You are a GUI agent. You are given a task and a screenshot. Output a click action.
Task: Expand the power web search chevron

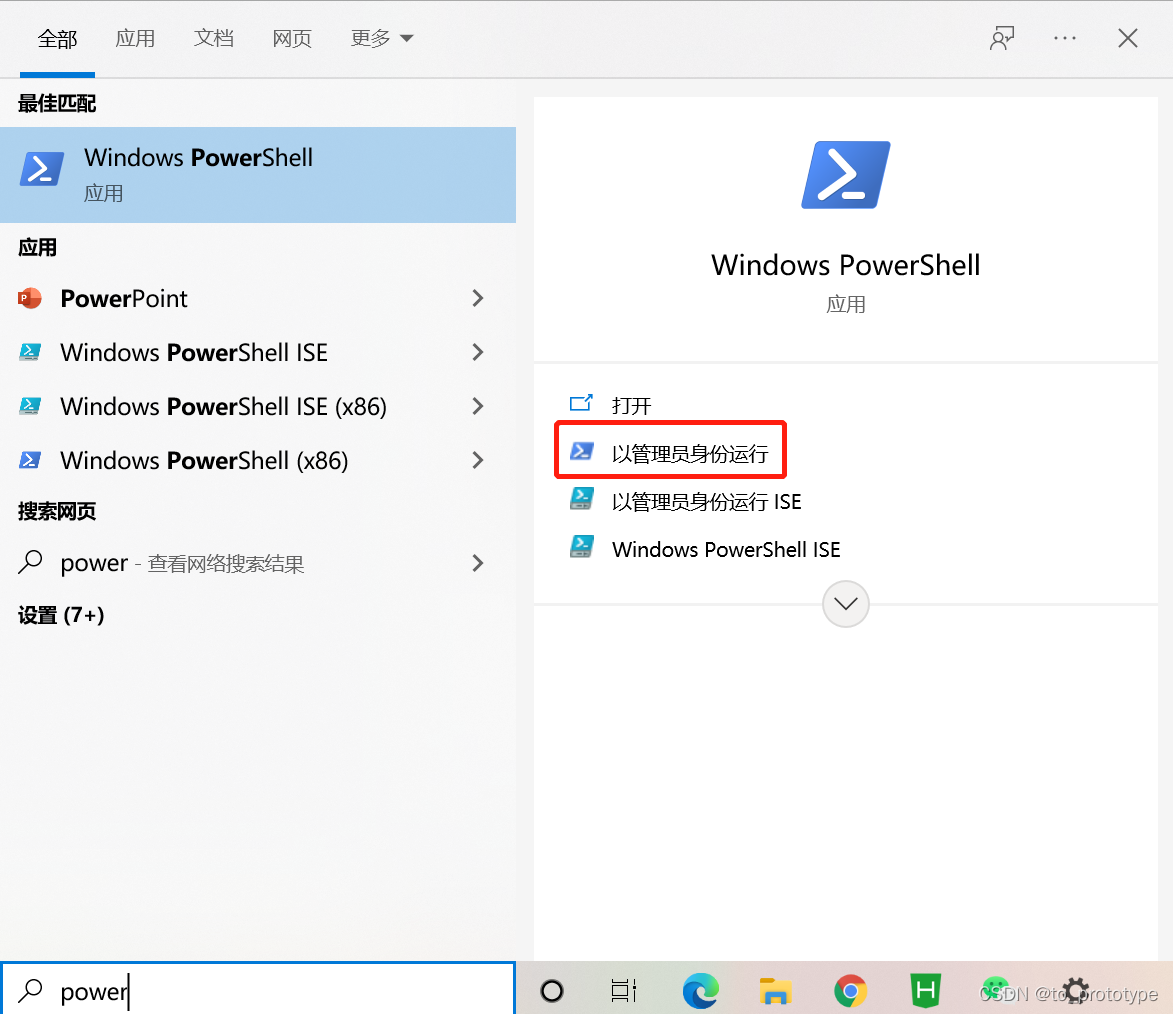478,563
